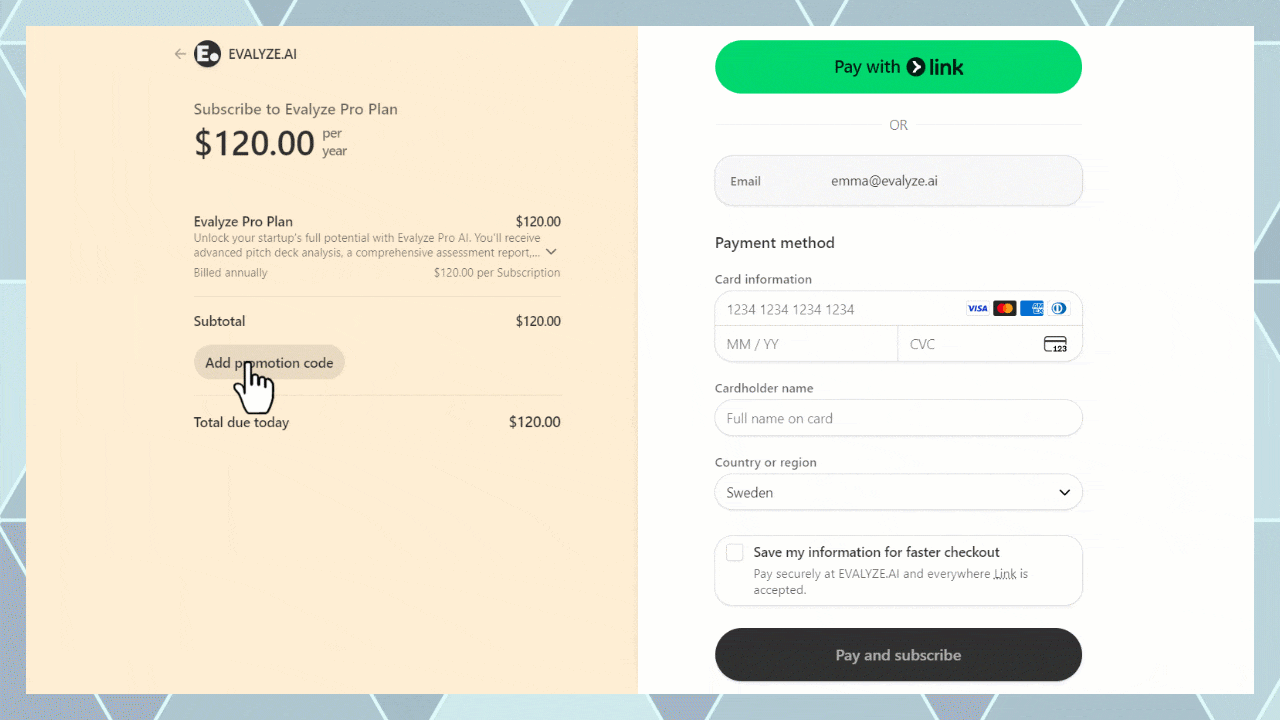Expand the Evalyze Pro Plan description
The image size is (1280, 720).
point(551,252)
